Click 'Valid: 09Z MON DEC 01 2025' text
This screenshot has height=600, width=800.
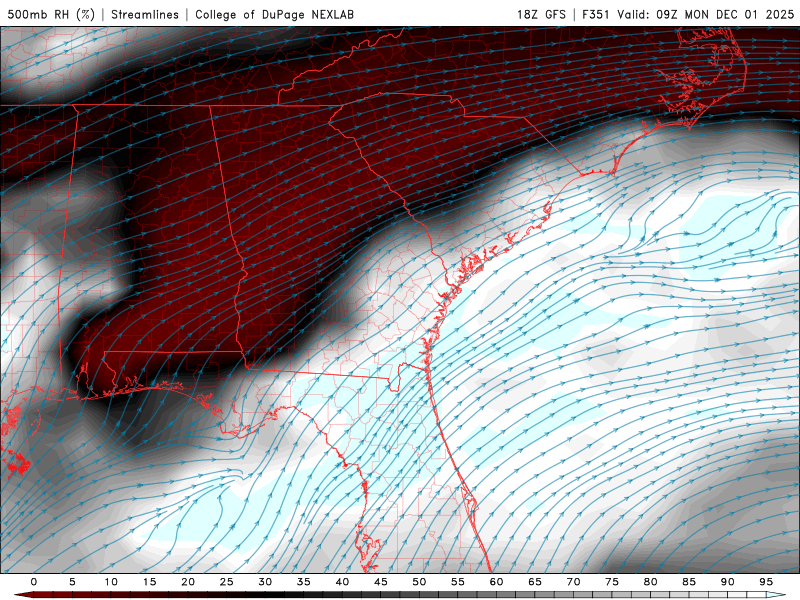706,14
